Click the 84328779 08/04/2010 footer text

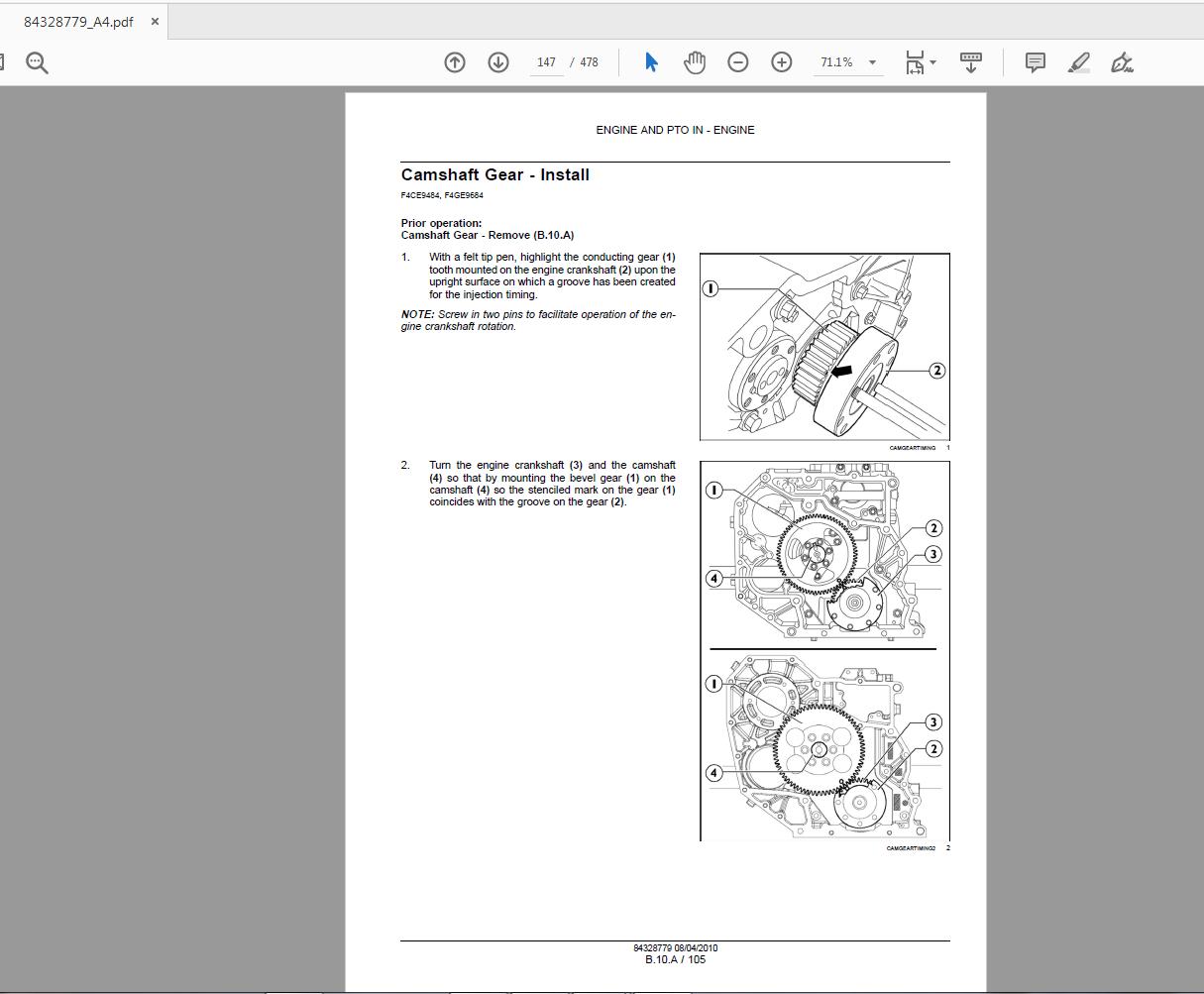(675, 948)
